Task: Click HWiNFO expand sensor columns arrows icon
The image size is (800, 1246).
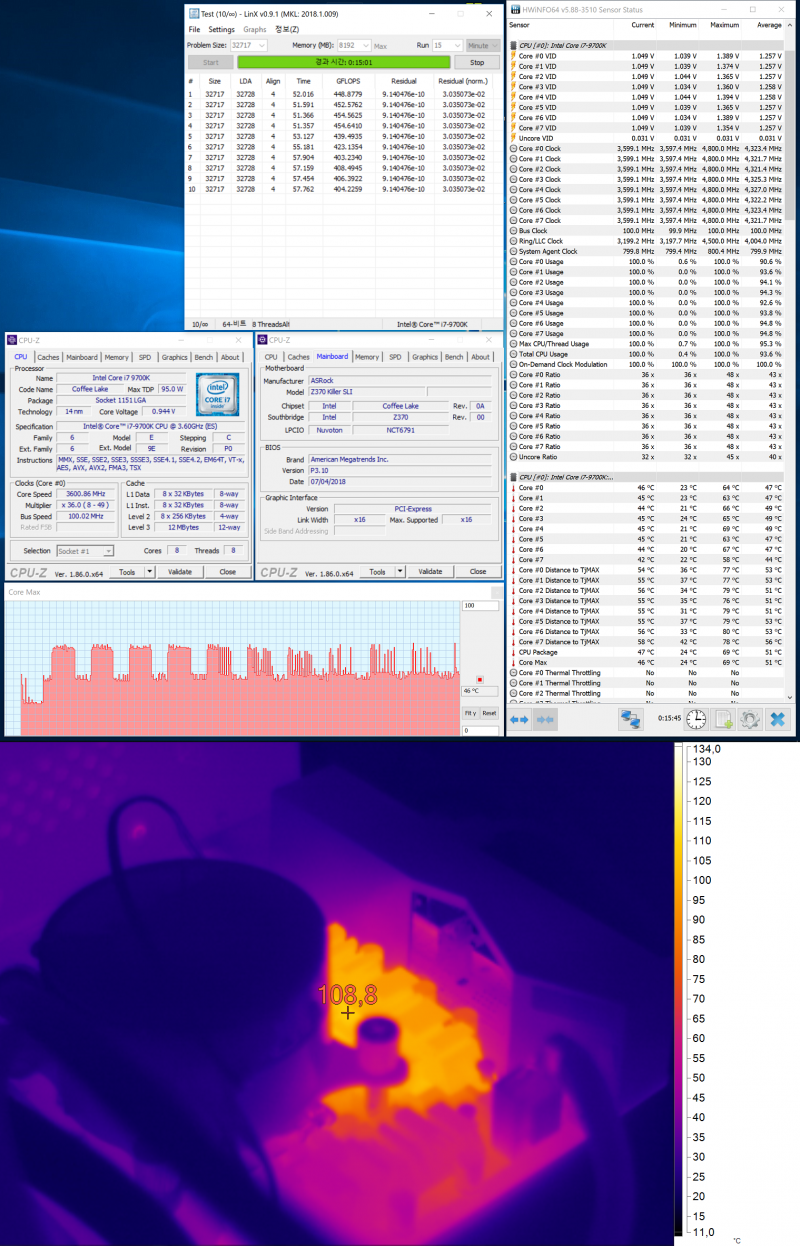Action: point(521,719)
